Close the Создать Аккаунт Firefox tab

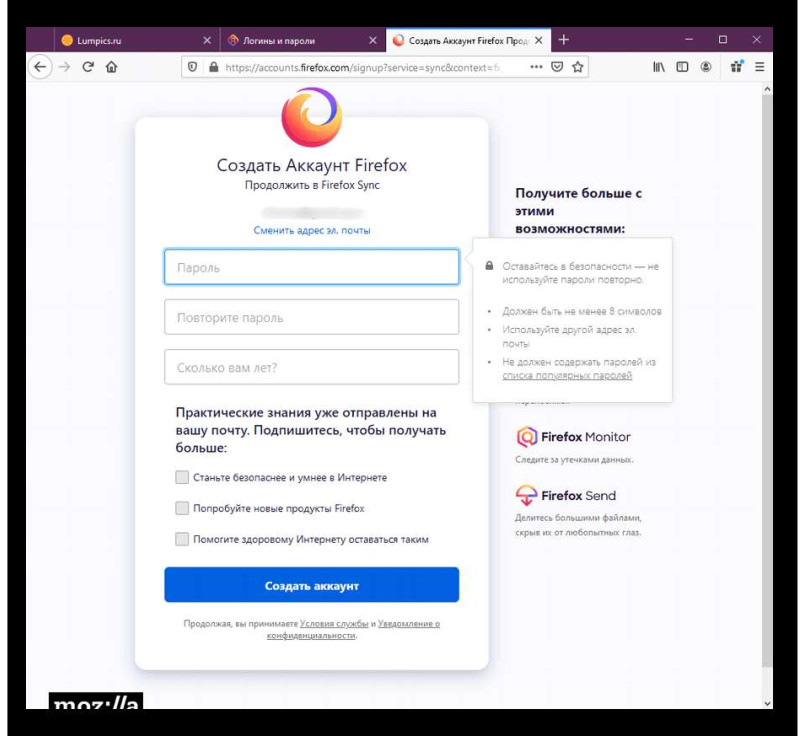coord(538,40)
